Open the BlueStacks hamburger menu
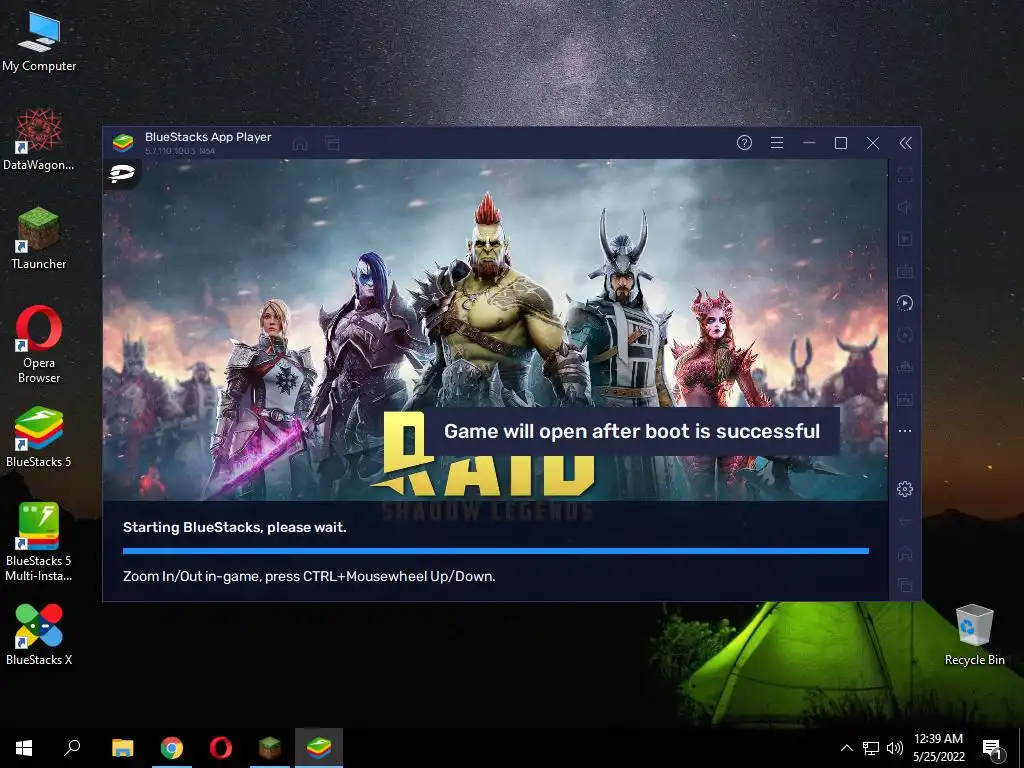This screenshot has height=768, width=1024. [776, 142]
